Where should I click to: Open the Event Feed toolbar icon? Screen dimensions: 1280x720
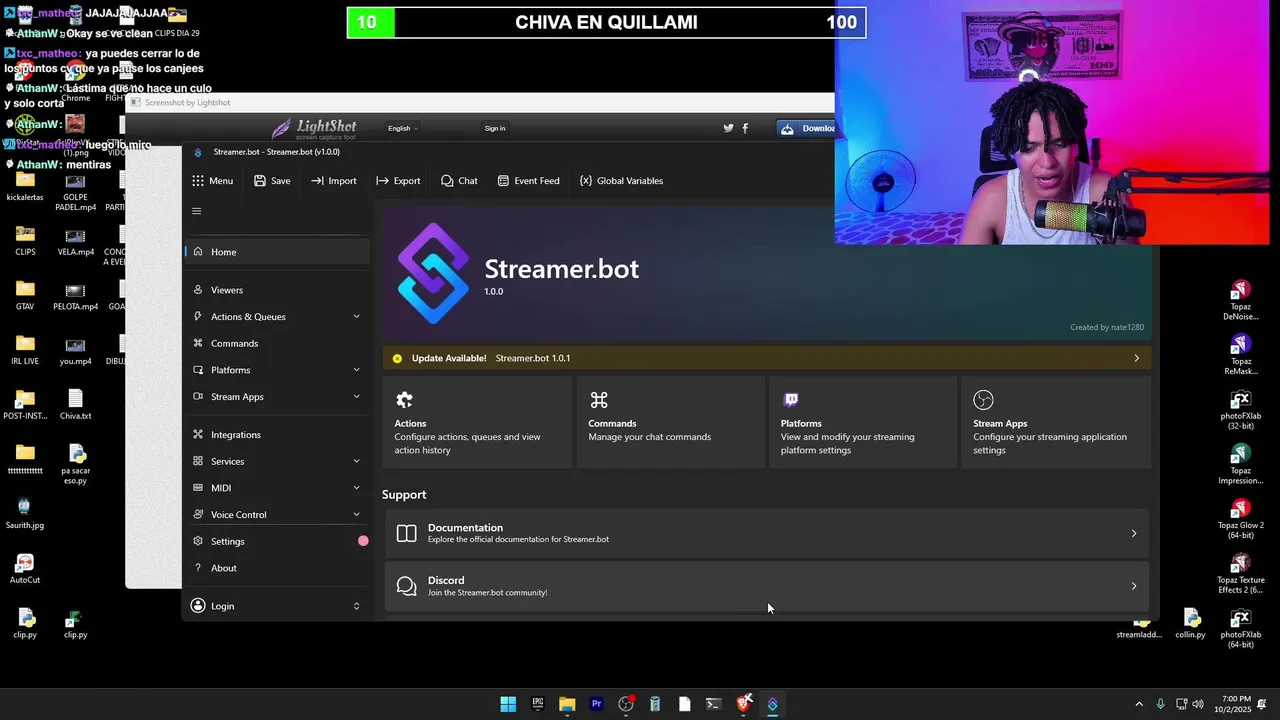click(x=503, y=181)
